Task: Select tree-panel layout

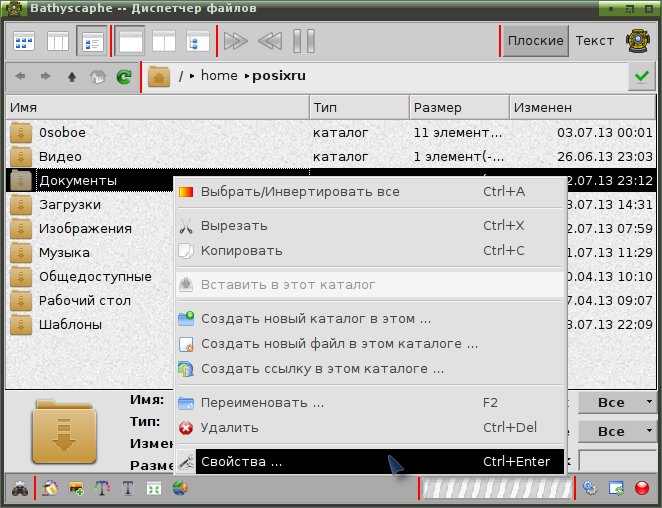Action: [198, 41]
